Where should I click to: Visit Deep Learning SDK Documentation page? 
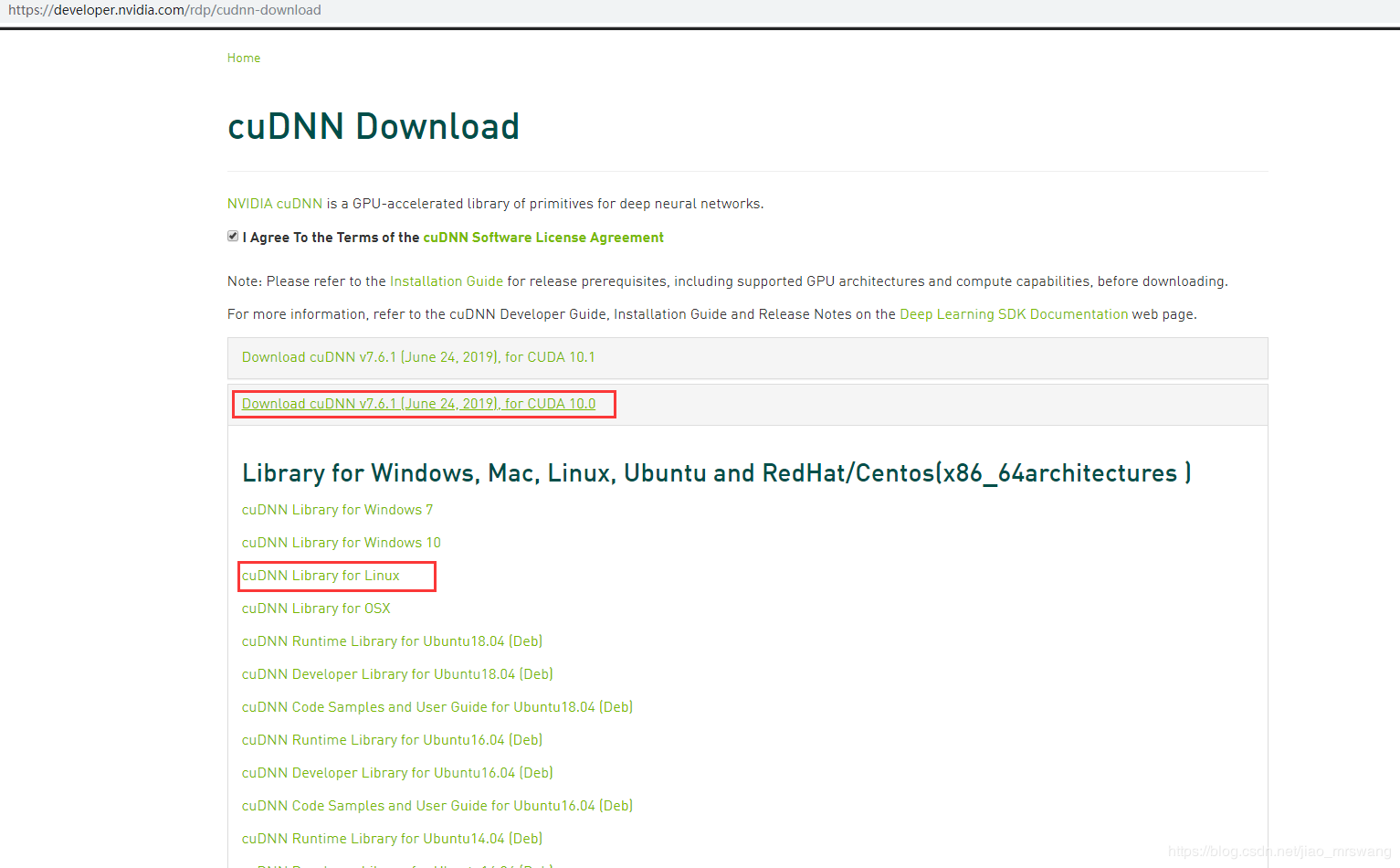coord(1014,314)
